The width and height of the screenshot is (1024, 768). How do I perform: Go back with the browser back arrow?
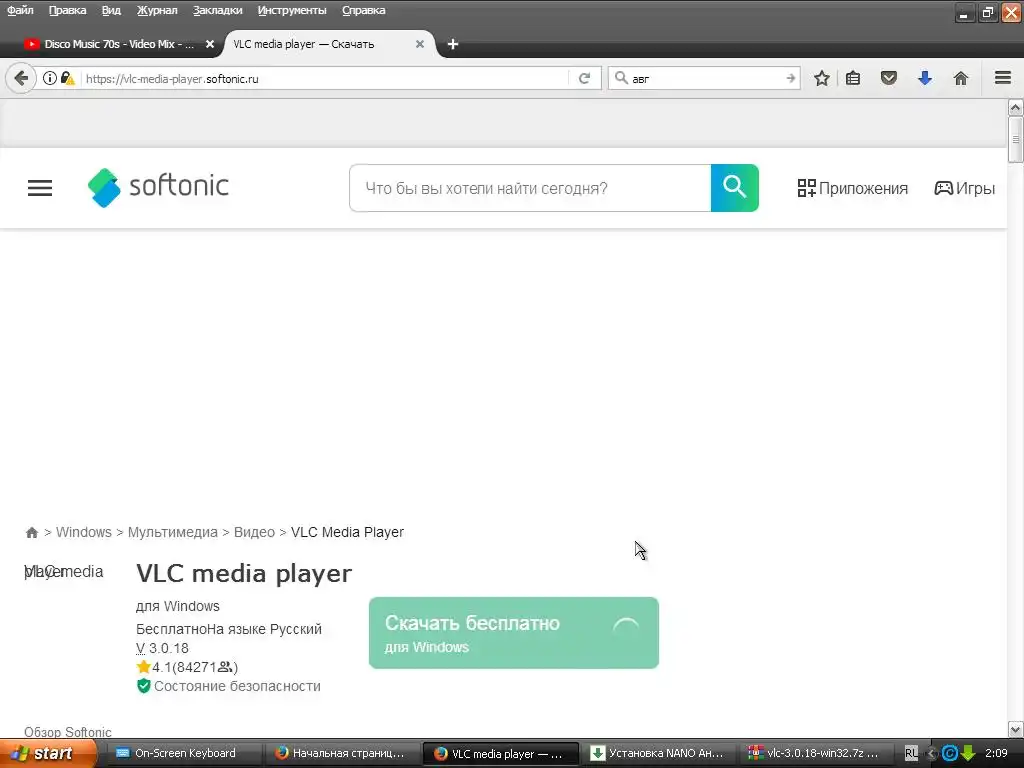[x=21, y=78]
